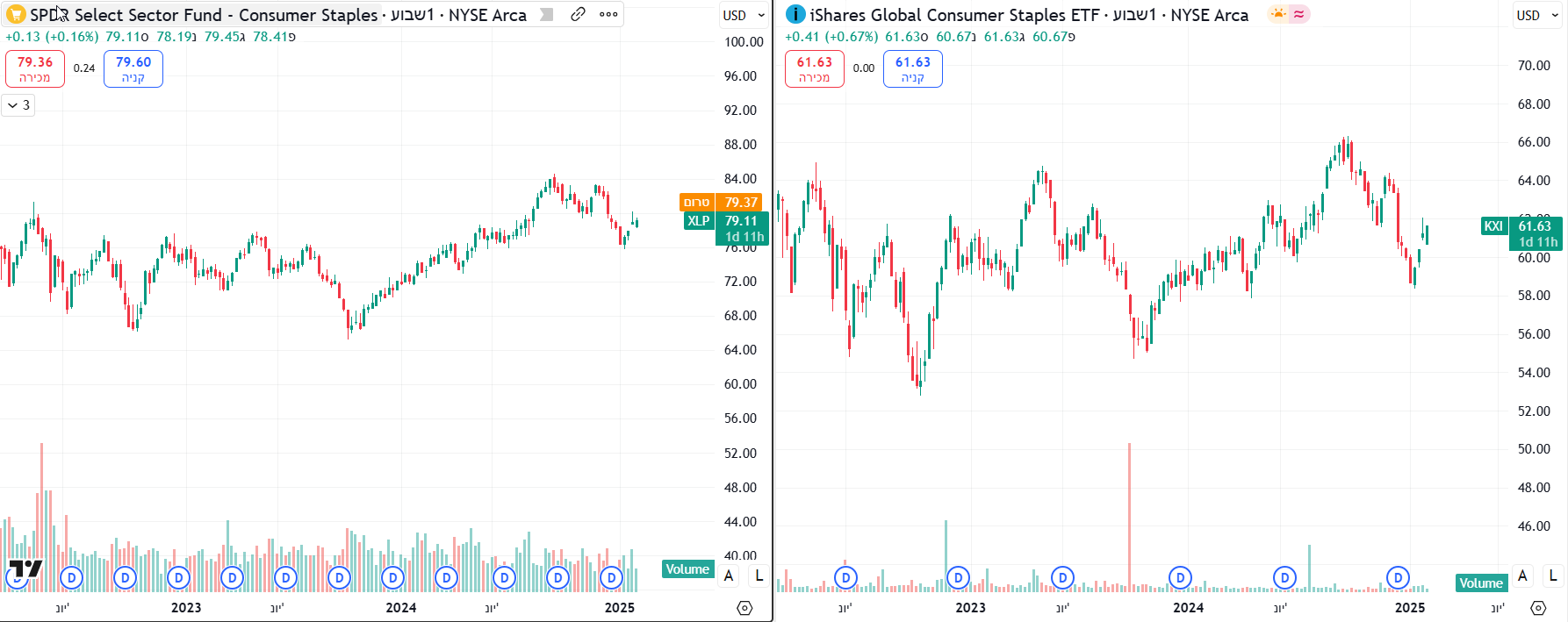Viewport: 1568px width, 622px height.
Task: Click the sun market-status icon on KXI chart
Action: 1278,14
